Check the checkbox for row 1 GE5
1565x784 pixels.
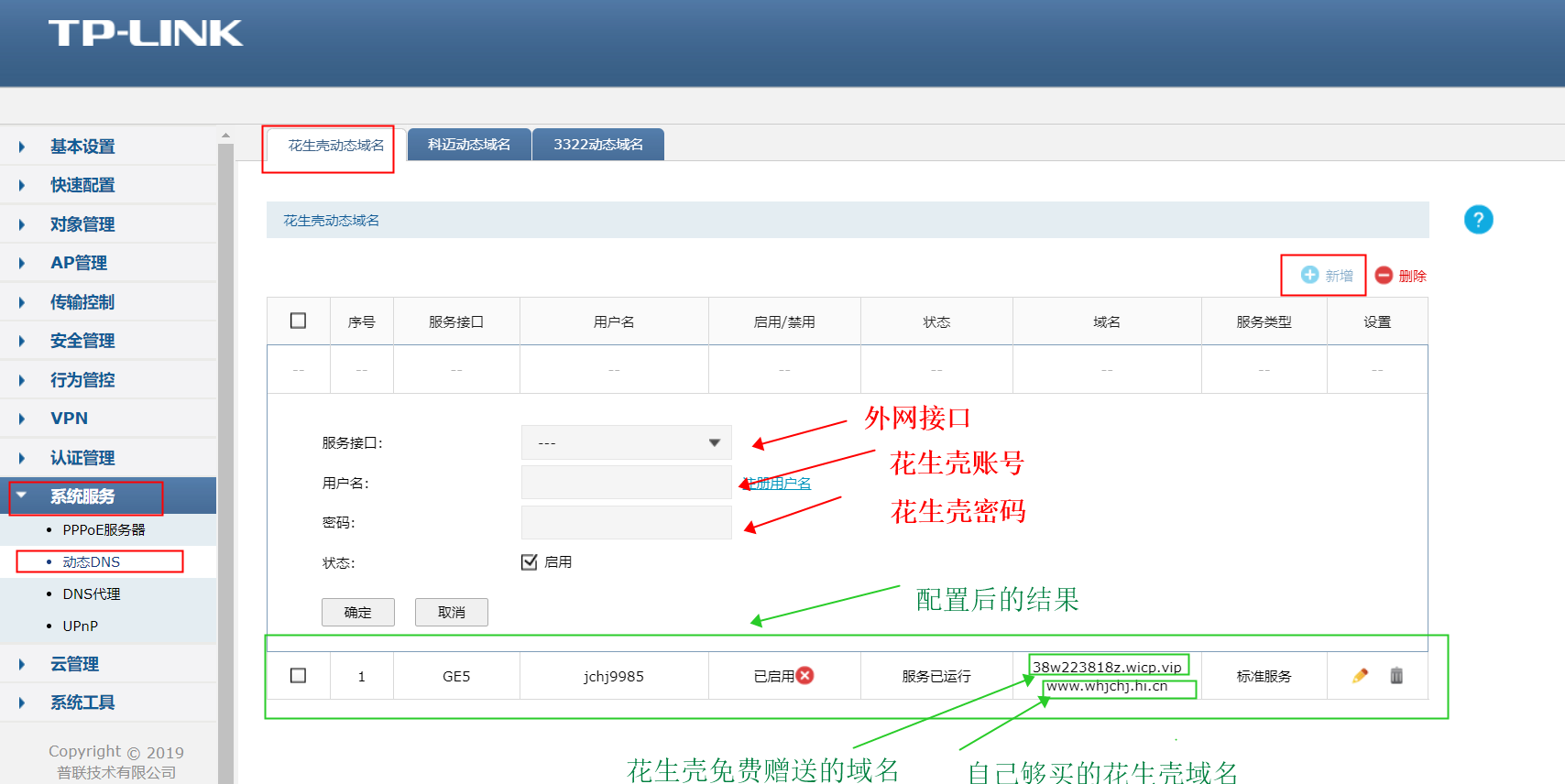[298, 675]
